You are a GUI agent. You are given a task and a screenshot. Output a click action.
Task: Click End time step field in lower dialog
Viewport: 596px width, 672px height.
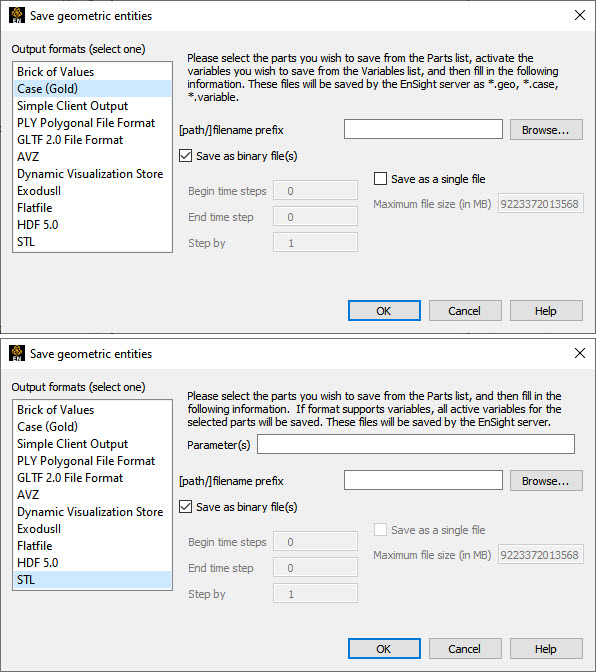point(315,568)
